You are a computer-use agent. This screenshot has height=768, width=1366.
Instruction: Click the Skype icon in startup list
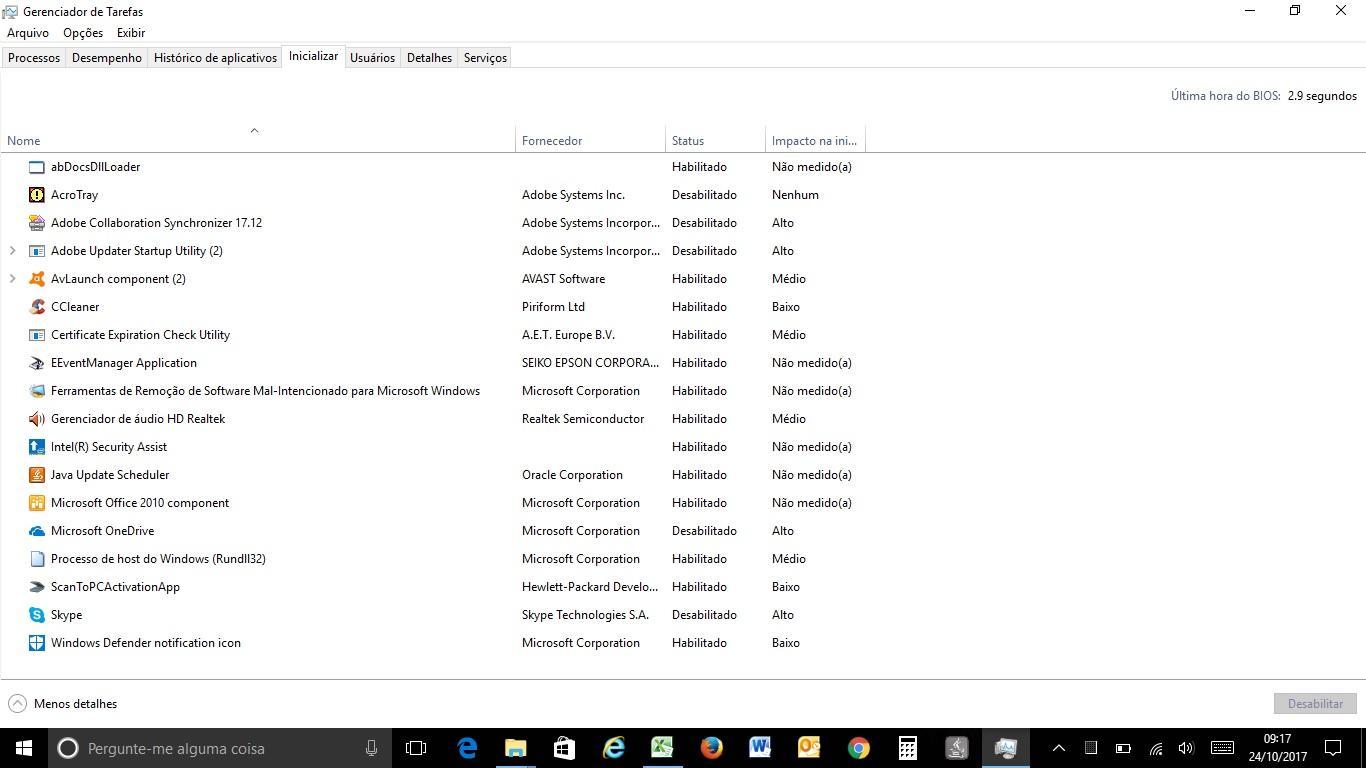click(37, 615)
